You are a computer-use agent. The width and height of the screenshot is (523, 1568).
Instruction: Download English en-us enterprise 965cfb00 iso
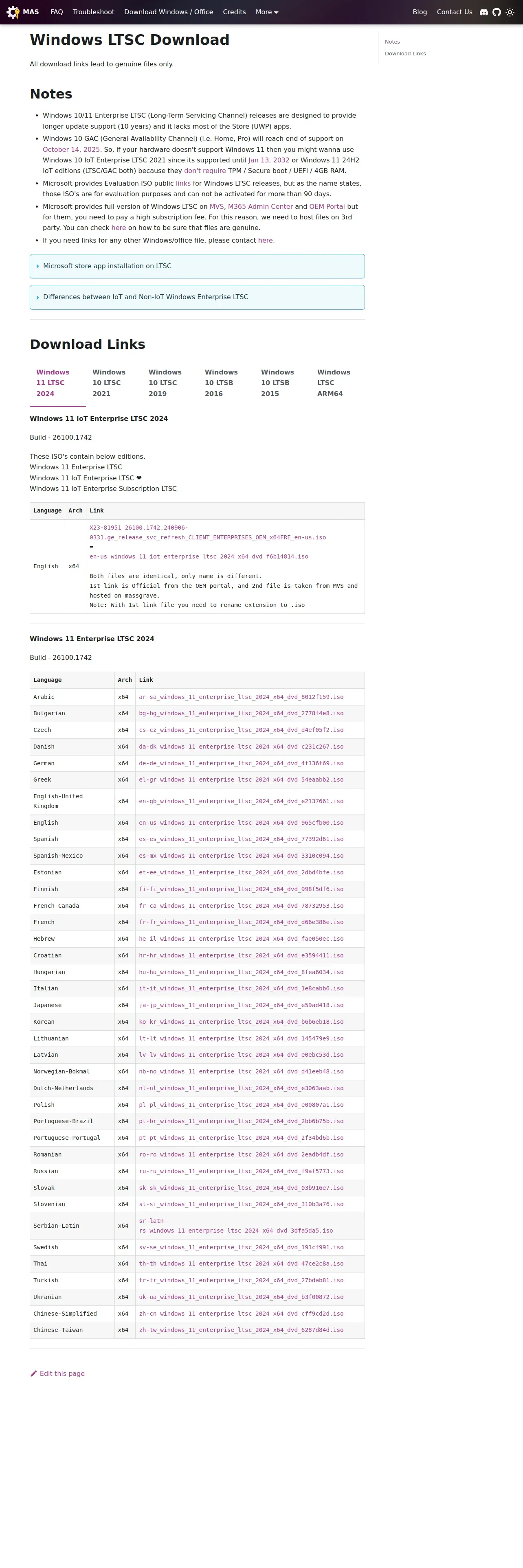coord(241,823)
